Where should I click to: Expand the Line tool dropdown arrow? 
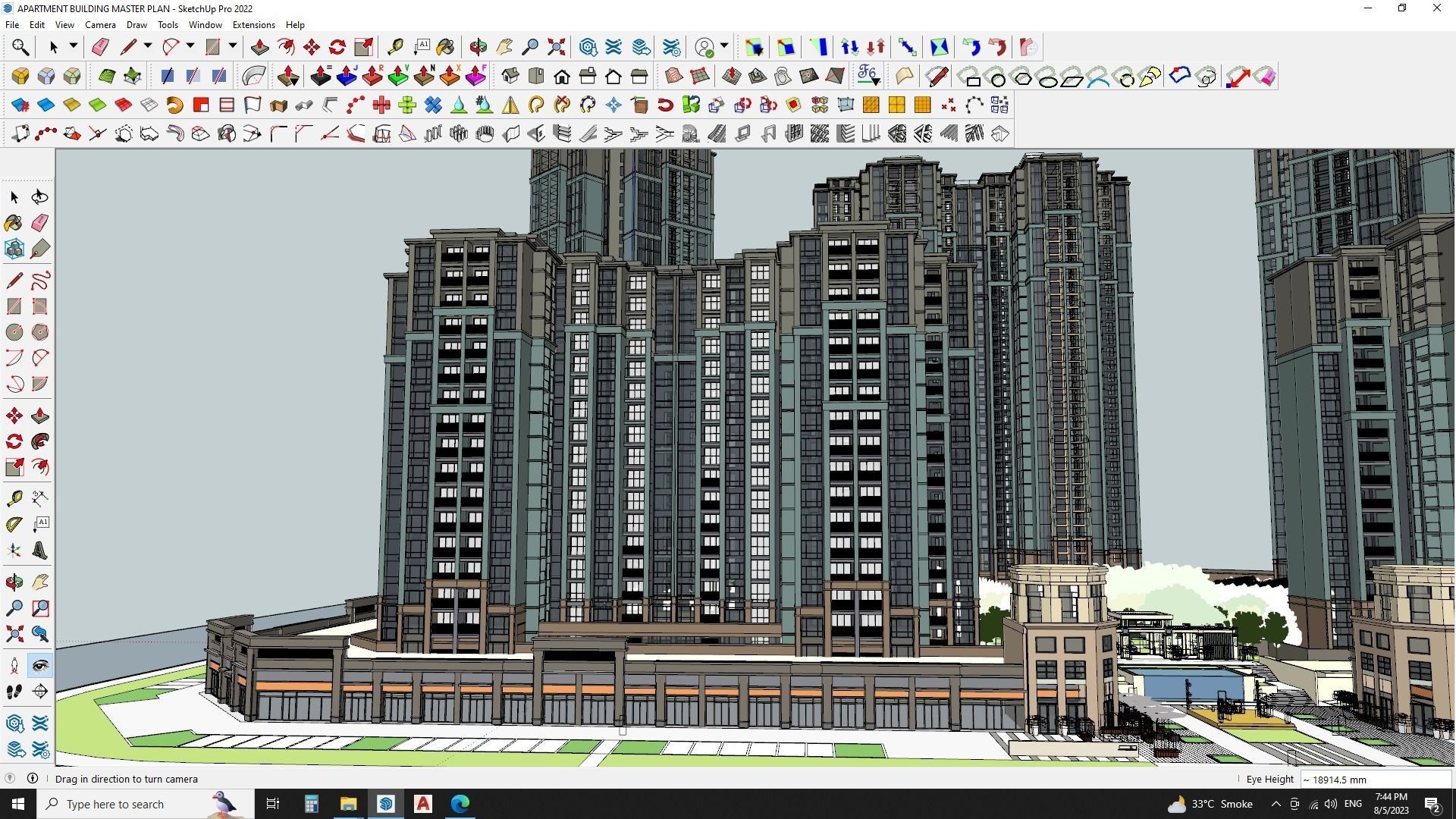tap(148, 46)
